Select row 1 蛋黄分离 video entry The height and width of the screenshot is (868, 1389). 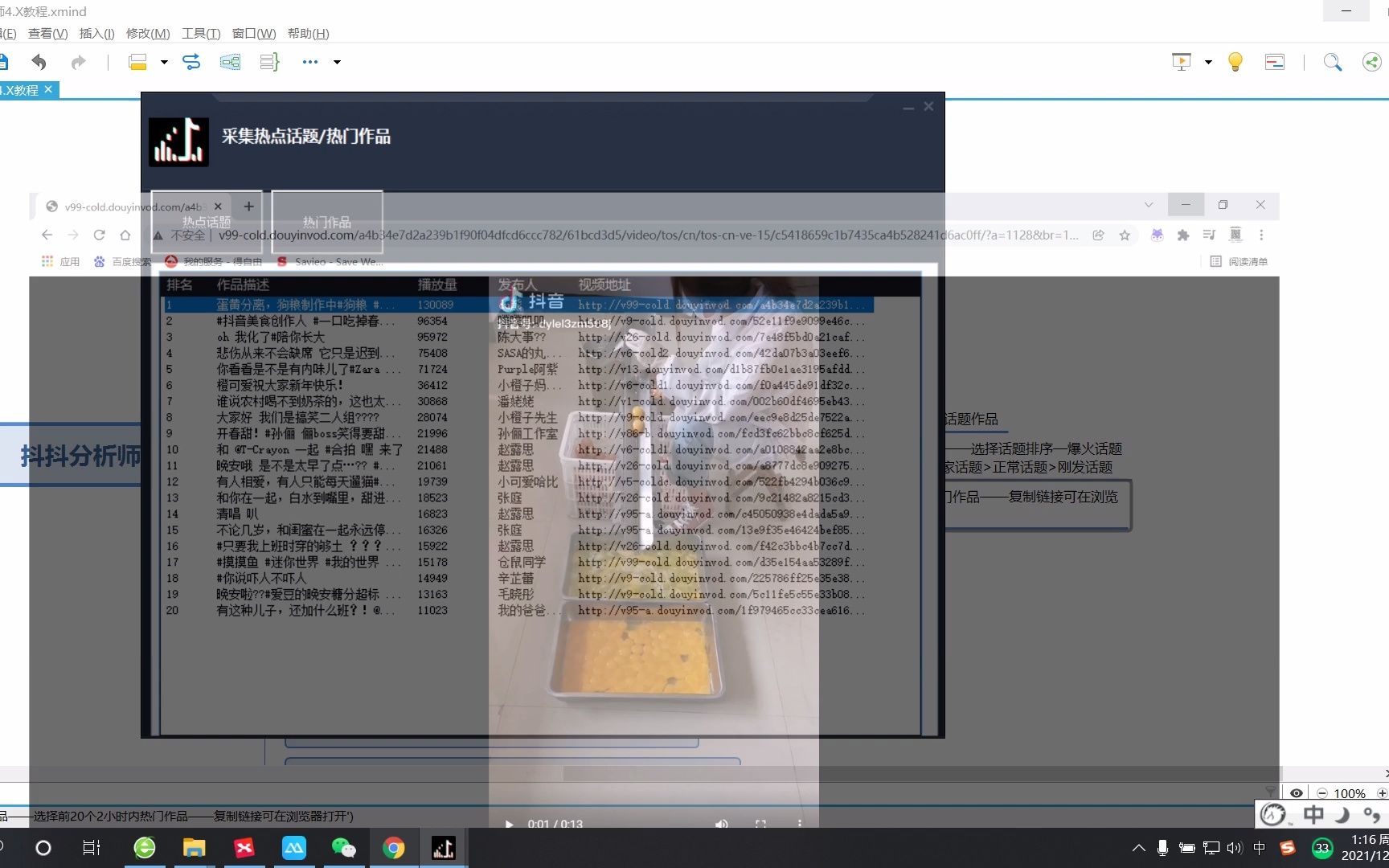tap(518, 305)
